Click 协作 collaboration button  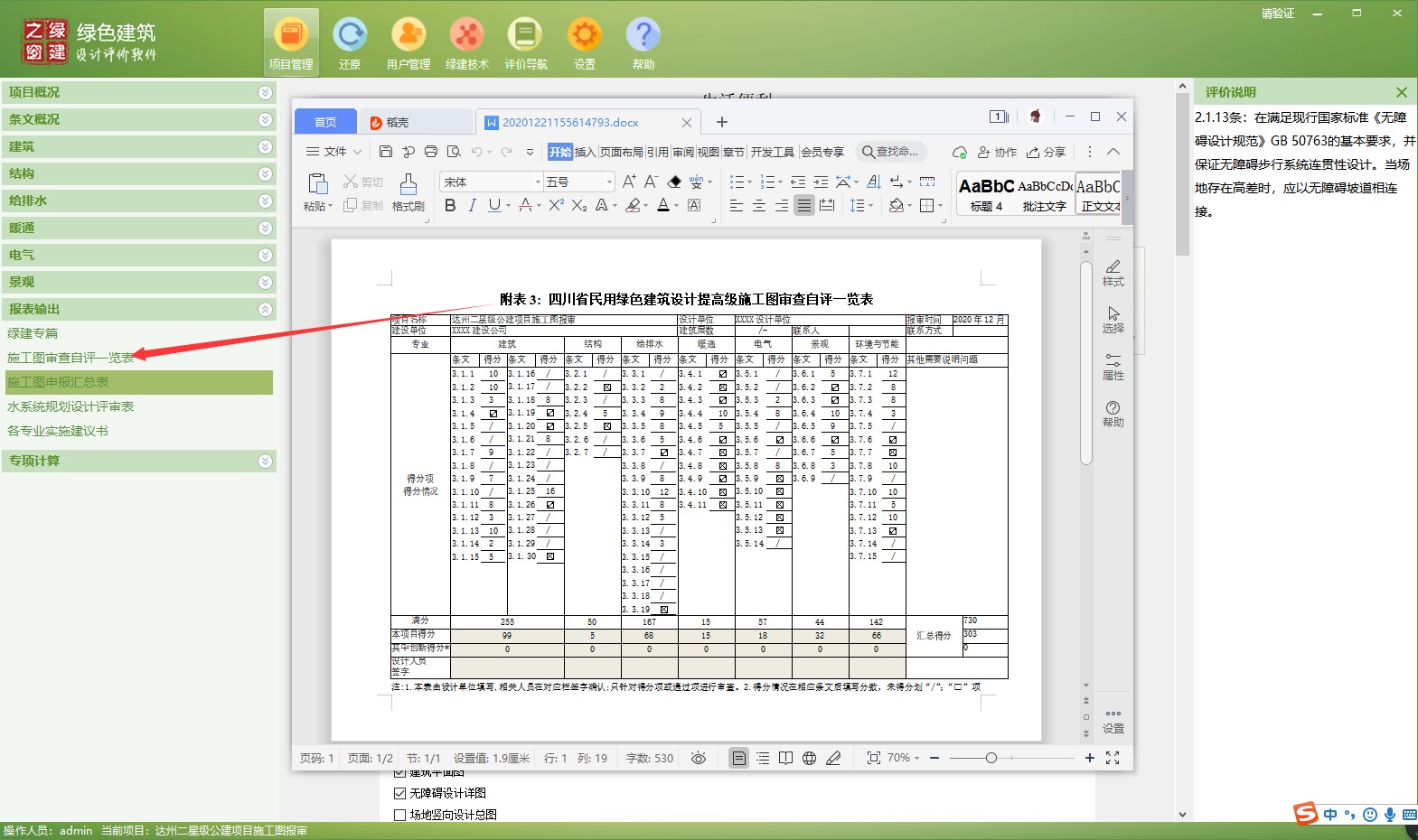click(997, 152)
